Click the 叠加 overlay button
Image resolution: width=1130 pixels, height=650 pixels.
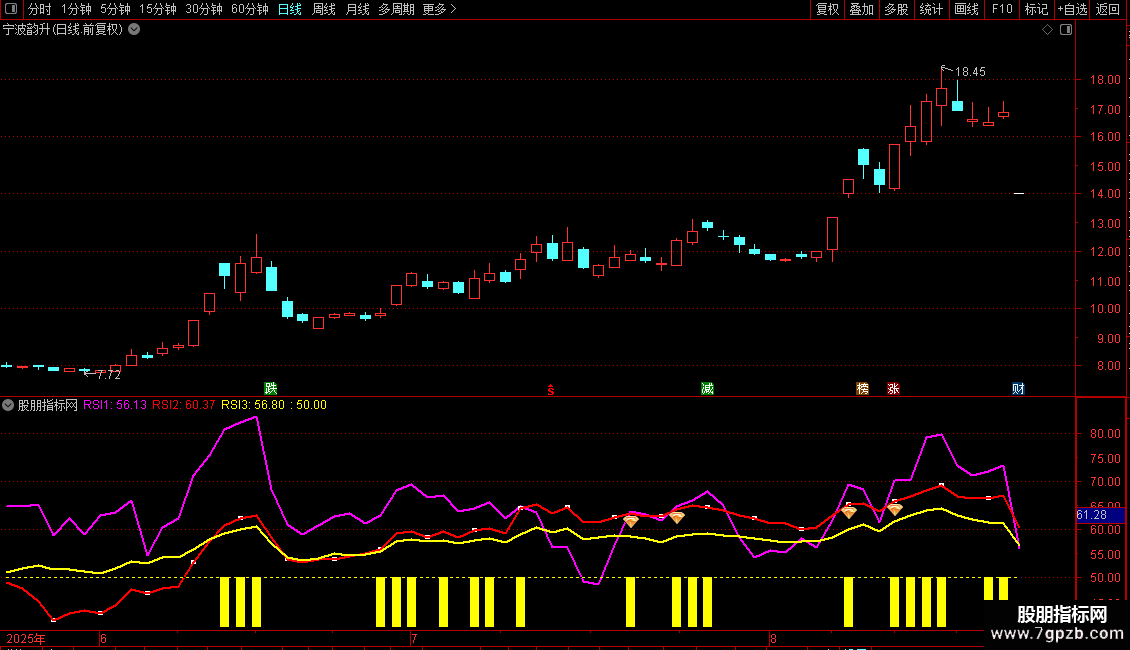(x=861, y=9)
